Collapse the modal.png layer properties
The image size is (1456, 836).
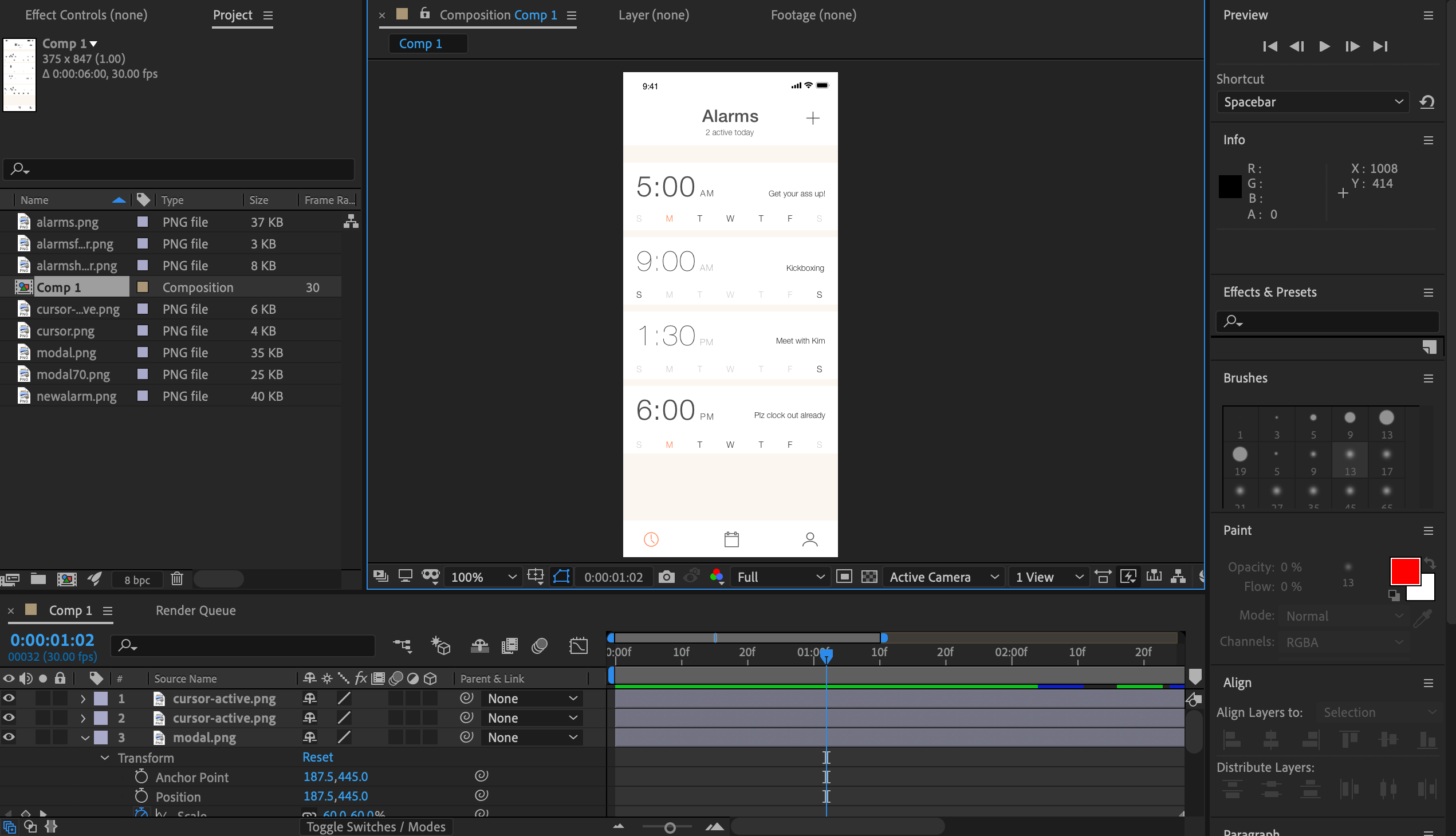coord(84,738)
